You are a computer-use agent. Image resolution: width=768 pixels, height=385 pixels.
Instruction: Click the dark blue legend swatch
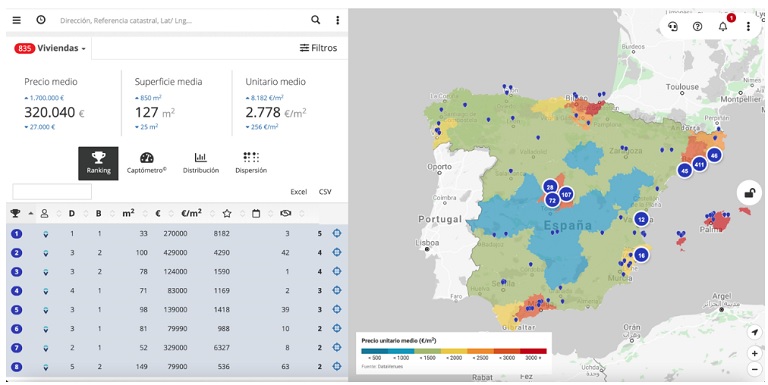click(x=375, y=351)
